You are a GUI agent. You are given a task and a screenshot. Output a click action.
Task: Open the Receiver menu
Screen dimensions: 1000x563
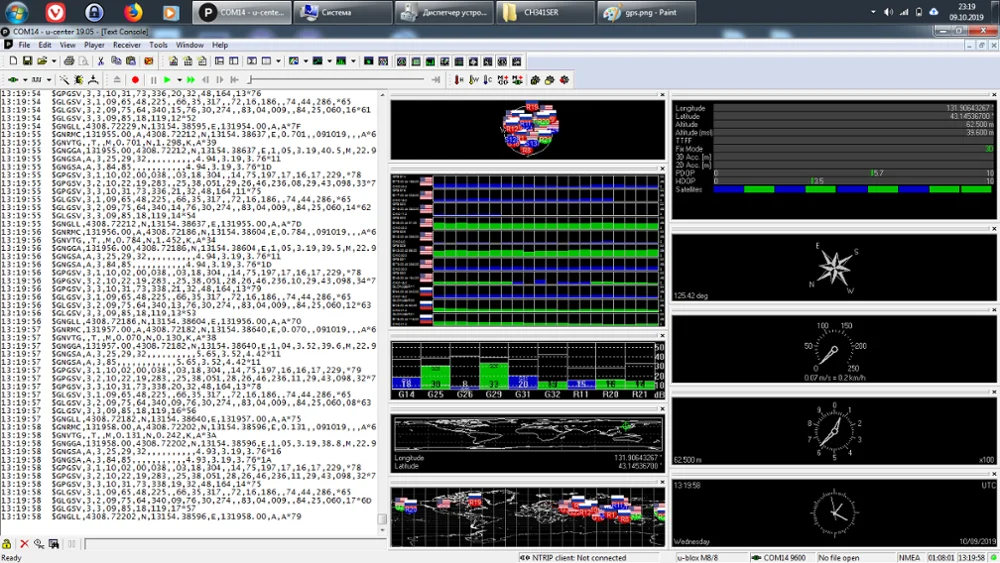[127, 45]
